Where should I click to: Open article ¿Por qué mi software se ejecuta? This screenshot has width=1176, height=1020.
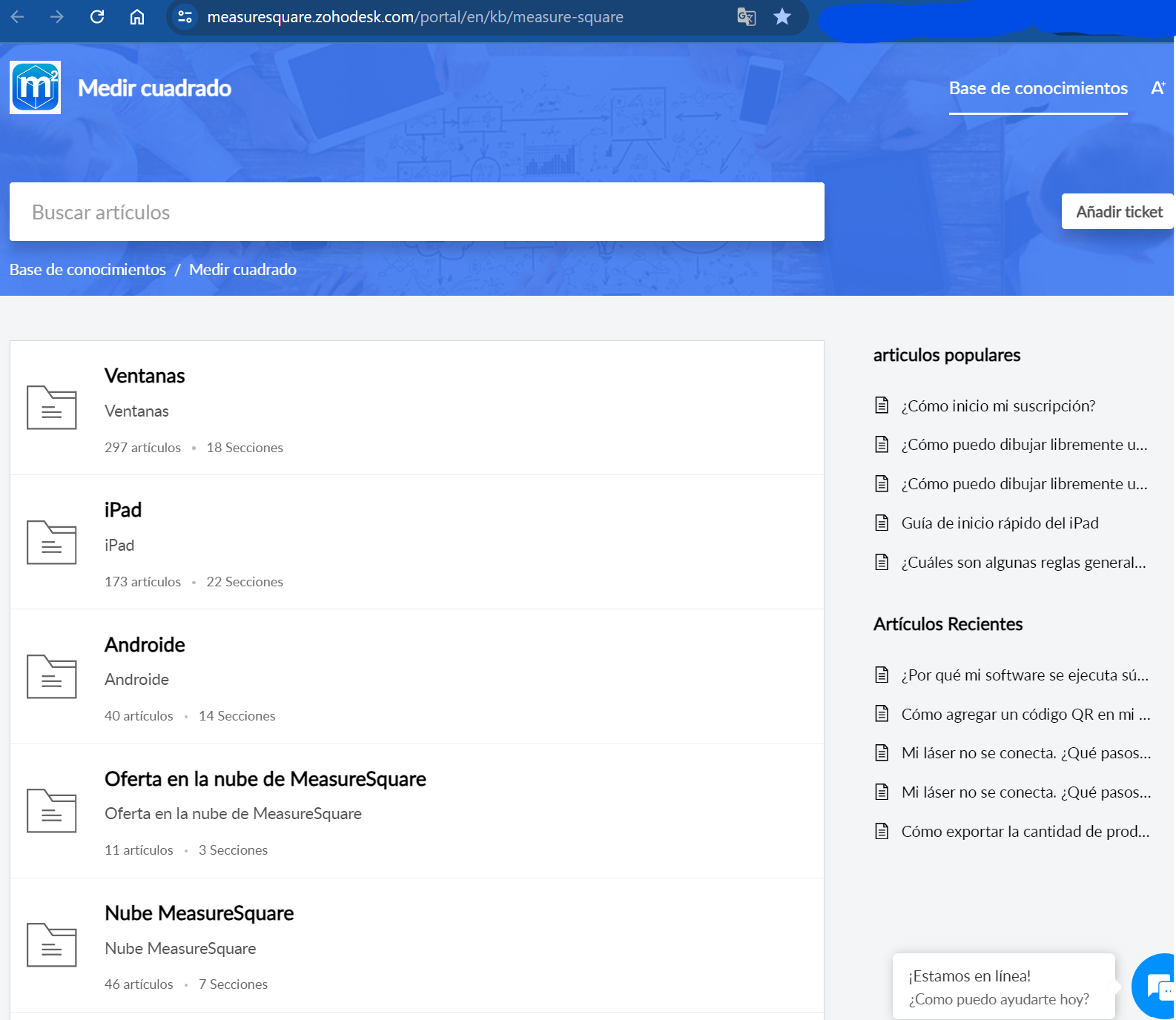pos(1025,675)
